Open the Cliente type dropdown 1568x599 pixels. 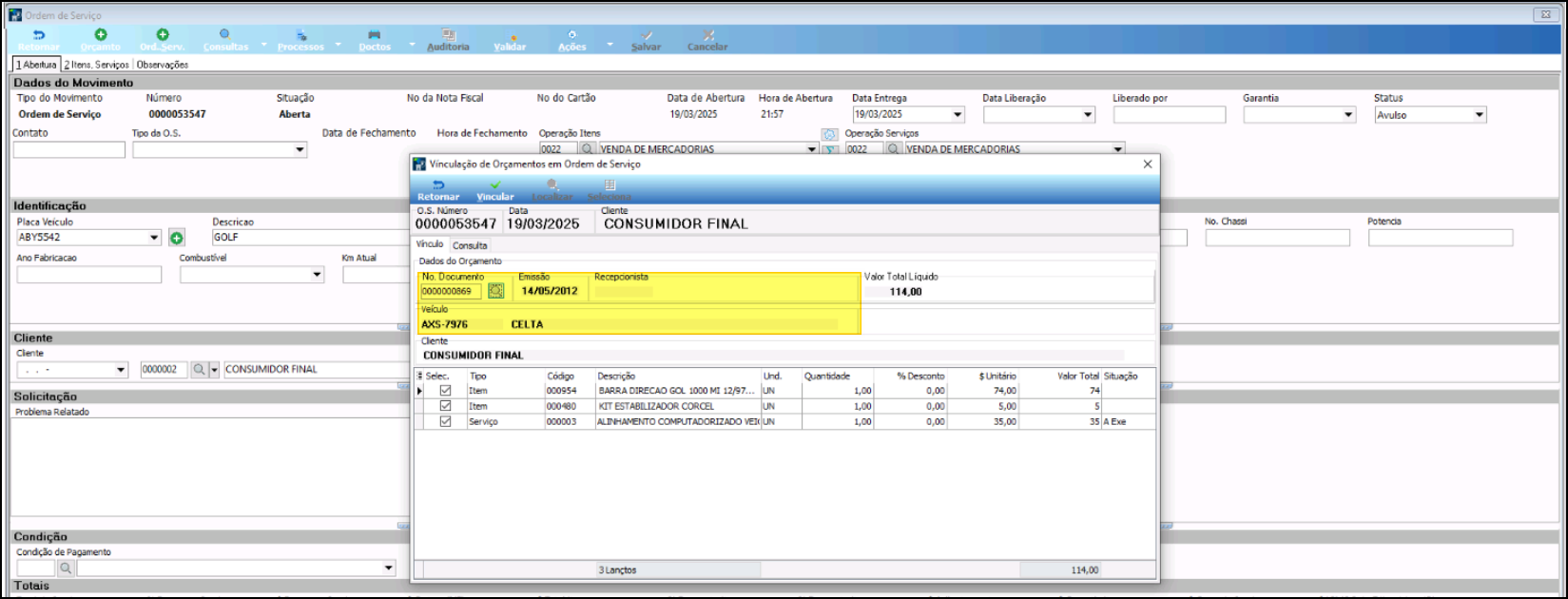121,370
